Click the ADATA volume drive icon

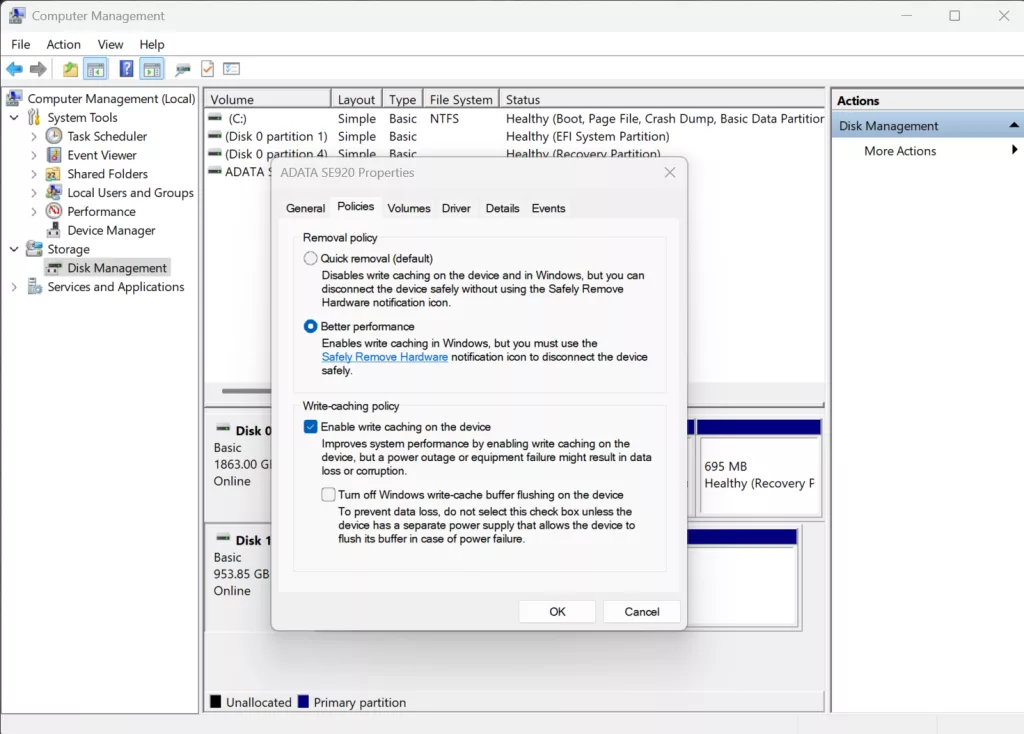(215, 171)
